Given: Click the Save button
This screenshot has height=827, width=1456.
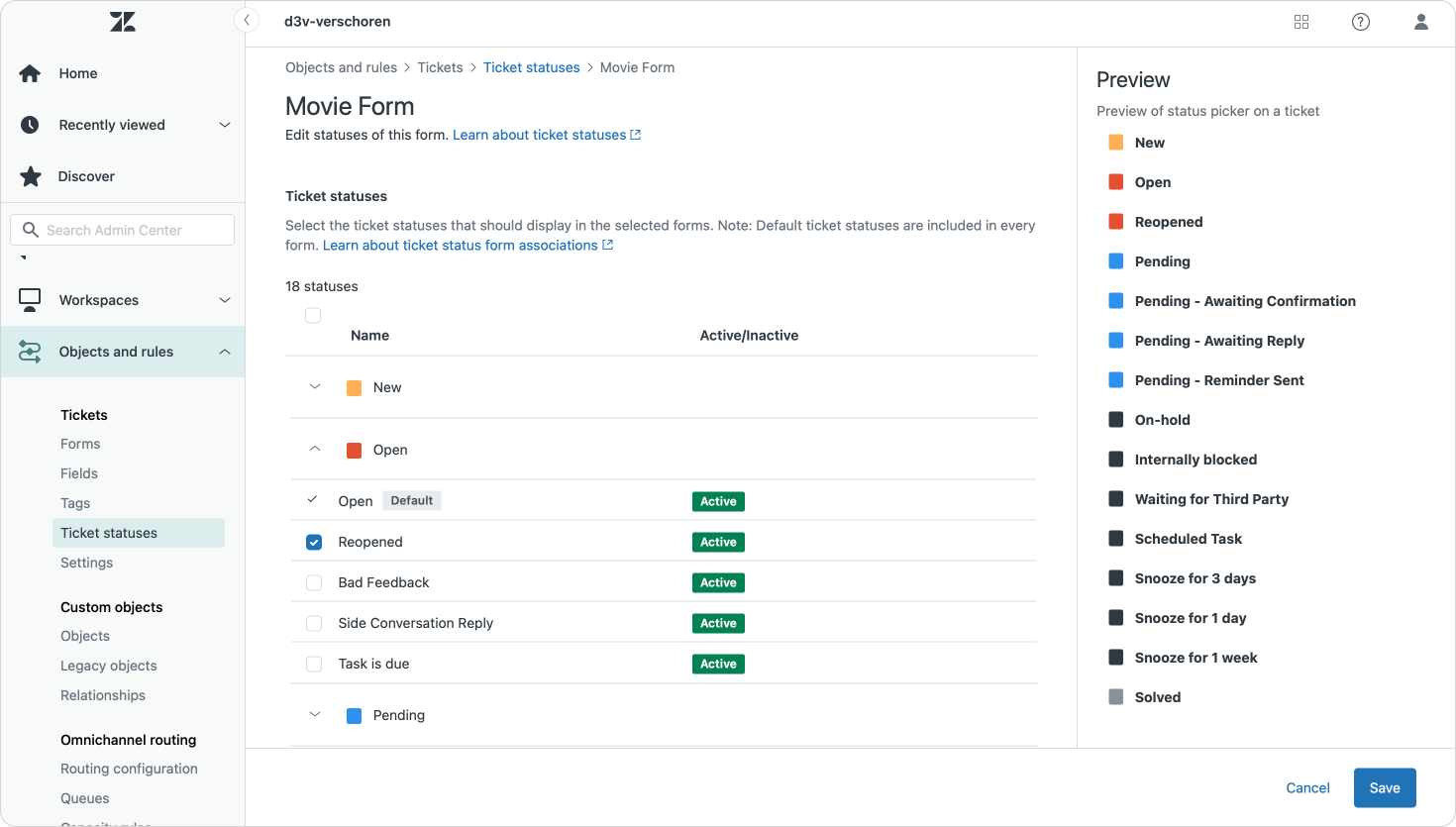Looking at the screenshot, I should click(x=1385, y=788).
